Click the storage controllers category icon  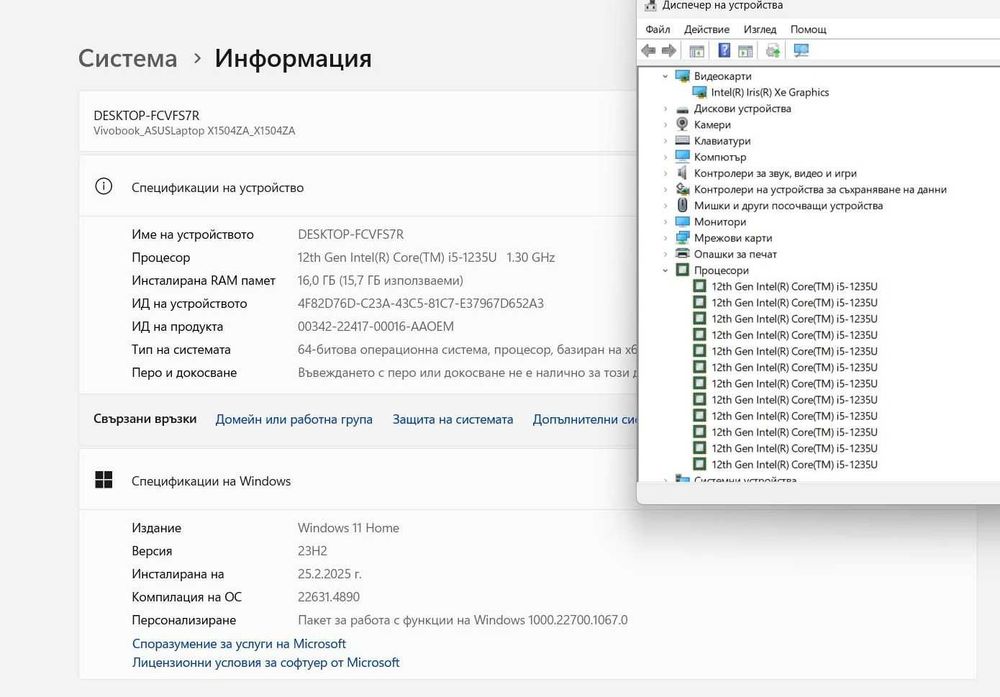coord(682,189)
